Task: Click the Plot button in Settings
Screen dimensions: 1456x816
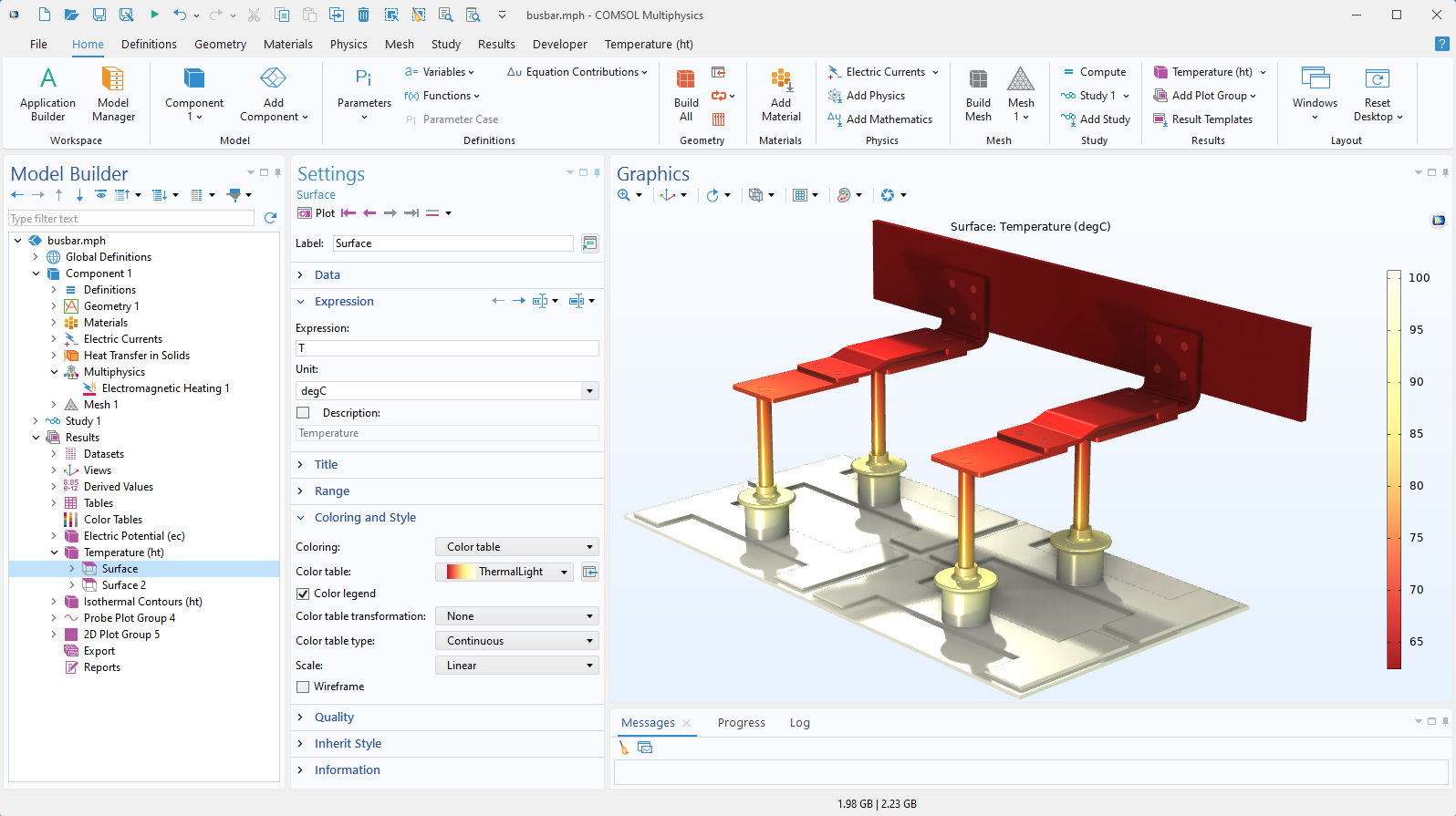Action: coord(317,213)
